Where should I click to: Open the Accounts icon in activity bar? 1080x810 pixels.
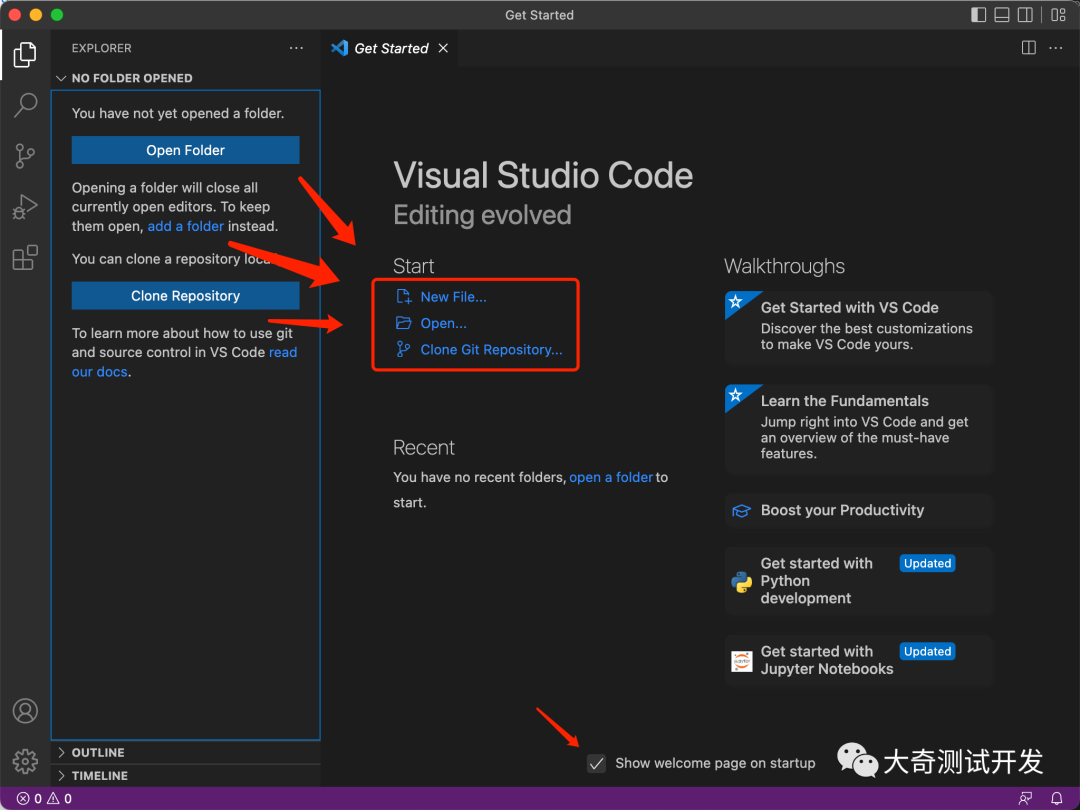point(25,711)
